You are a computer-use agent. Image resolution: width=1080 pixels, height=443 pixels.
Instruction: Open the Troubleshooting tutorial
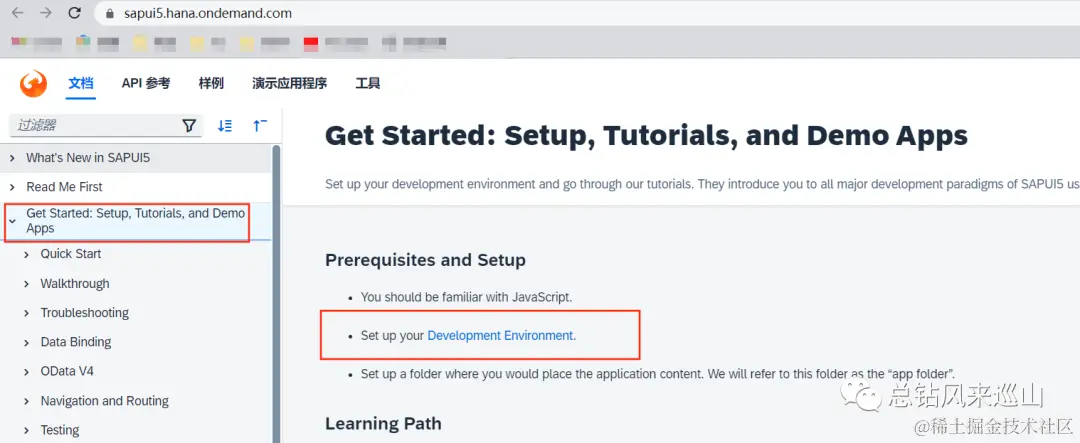coord(84,313)
